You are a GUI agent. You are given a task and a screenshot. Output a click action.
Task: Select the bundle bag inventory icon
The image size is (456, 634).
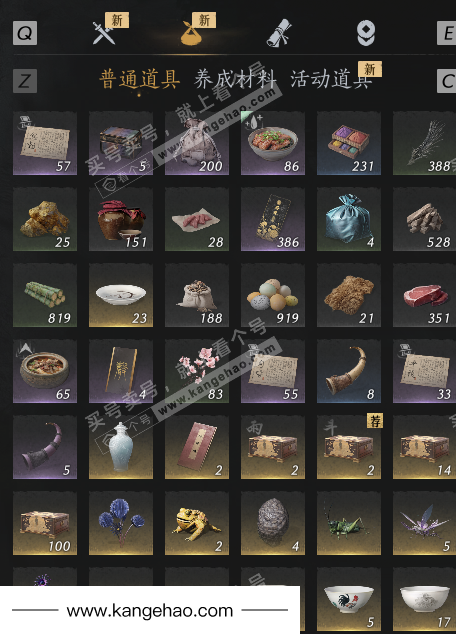[x=192, y=33]
